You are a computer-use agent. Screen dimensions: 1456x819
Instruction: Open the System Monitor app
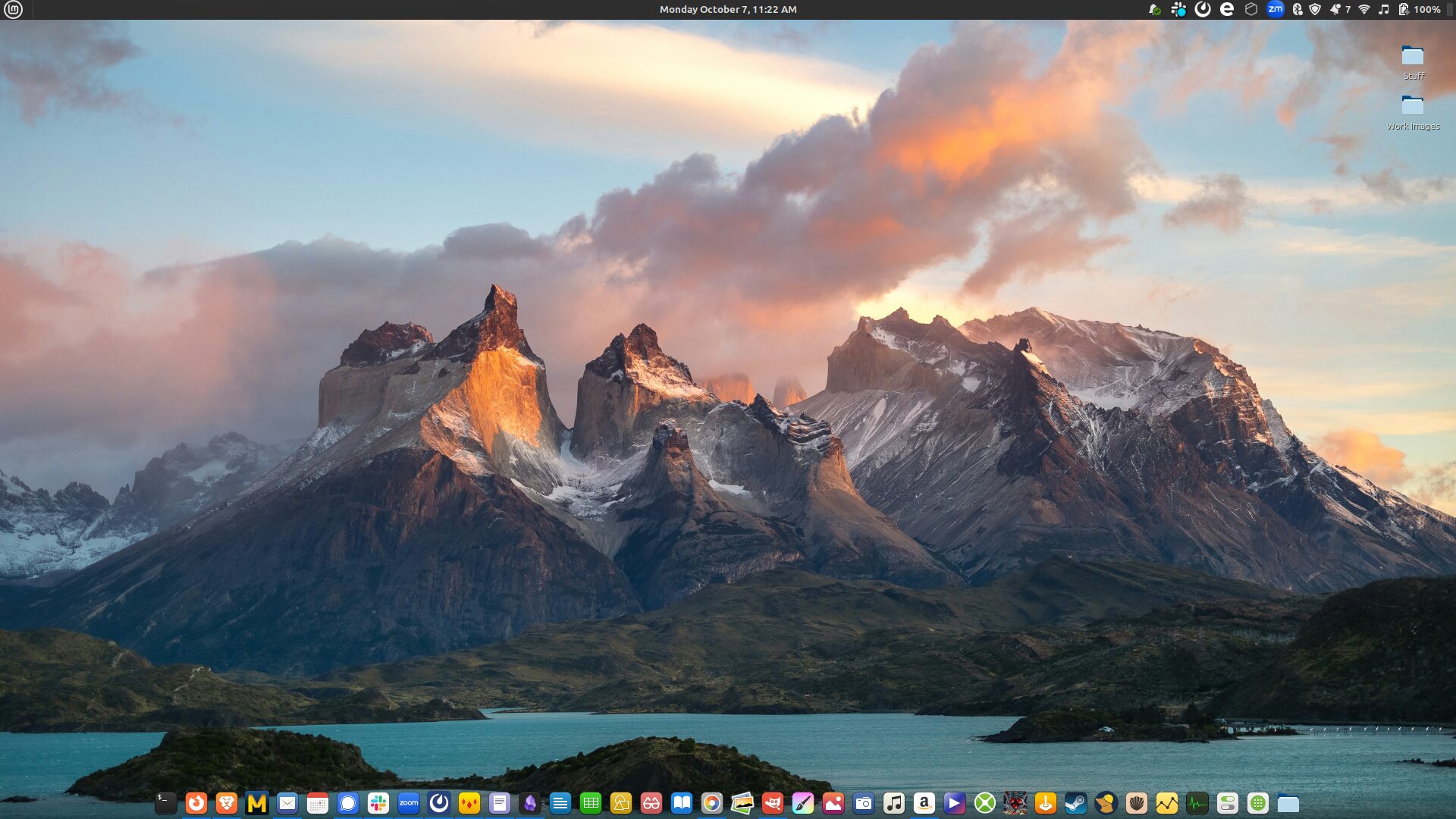pyautogui.click(x=1195, y=803)
